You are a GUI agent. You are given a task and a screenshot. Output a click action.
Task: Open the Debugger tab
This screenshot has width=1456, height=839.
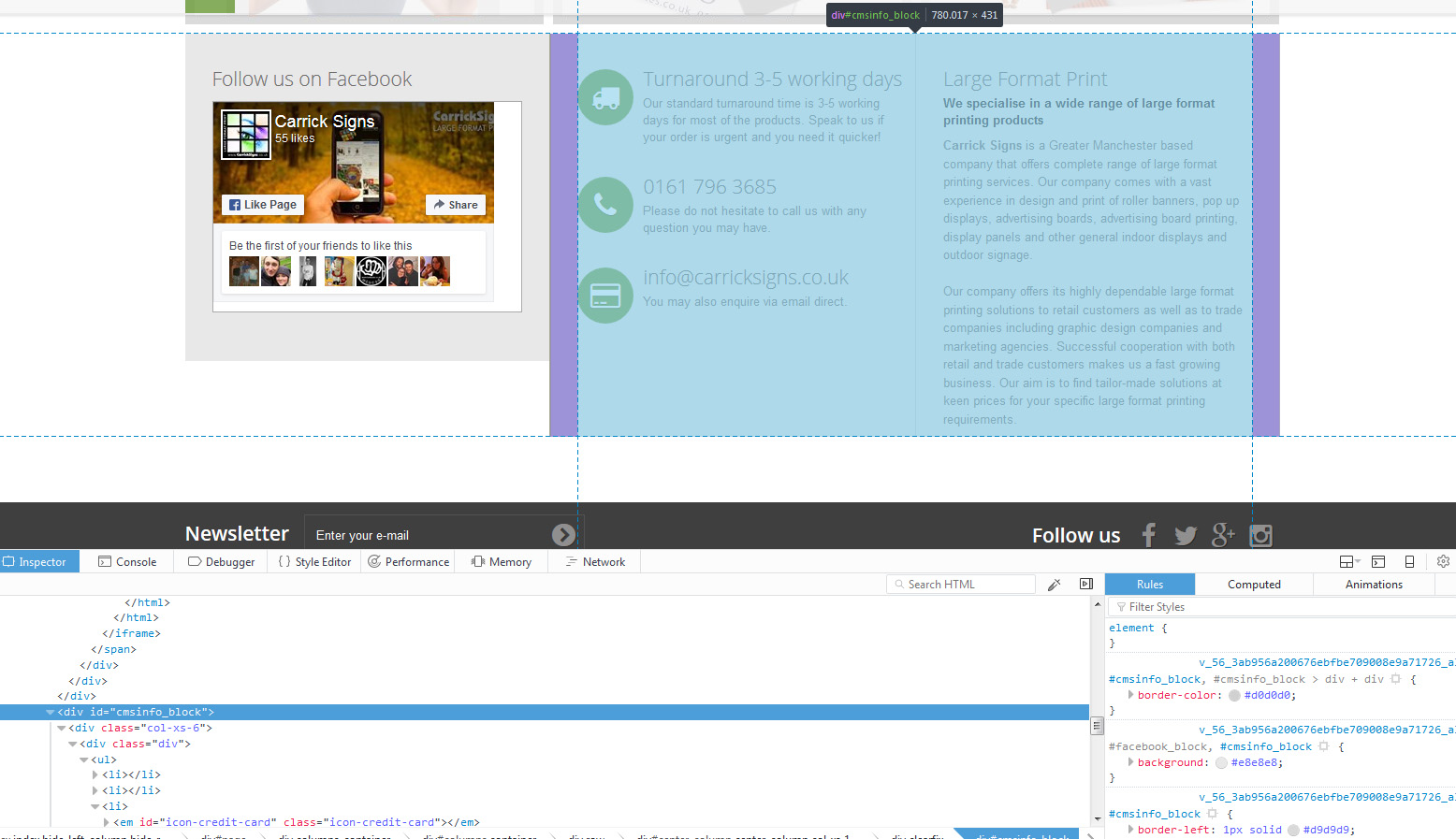(221, 561)
